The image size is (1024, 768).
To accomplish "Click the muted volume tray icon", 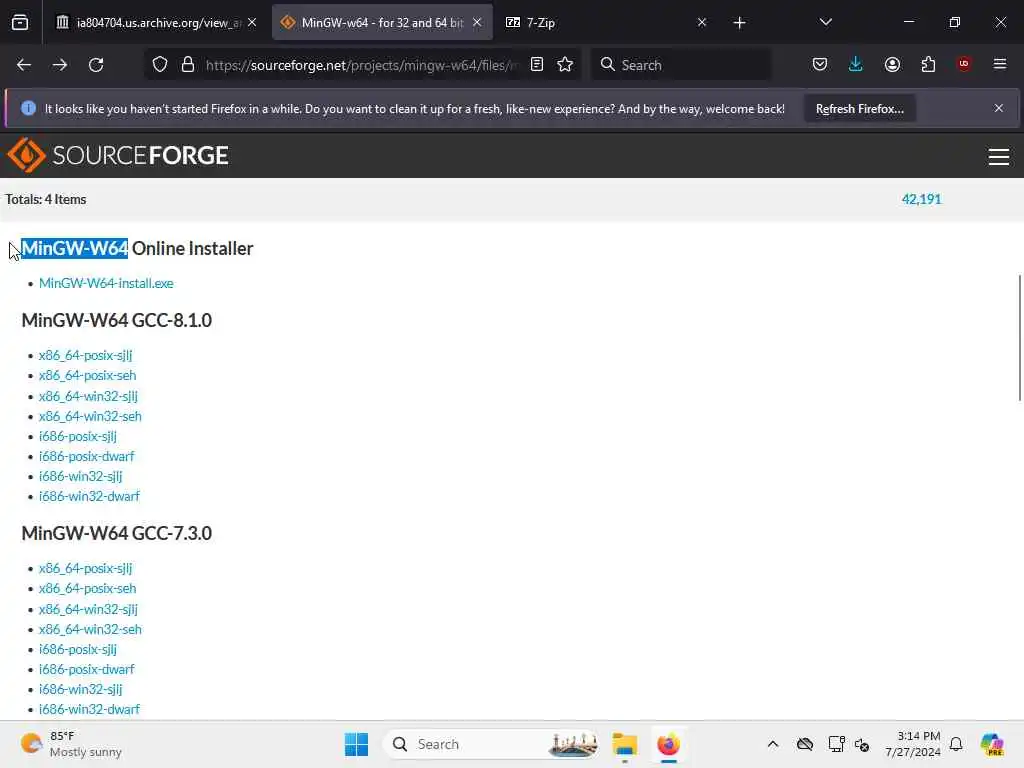I will pos(861,744).
